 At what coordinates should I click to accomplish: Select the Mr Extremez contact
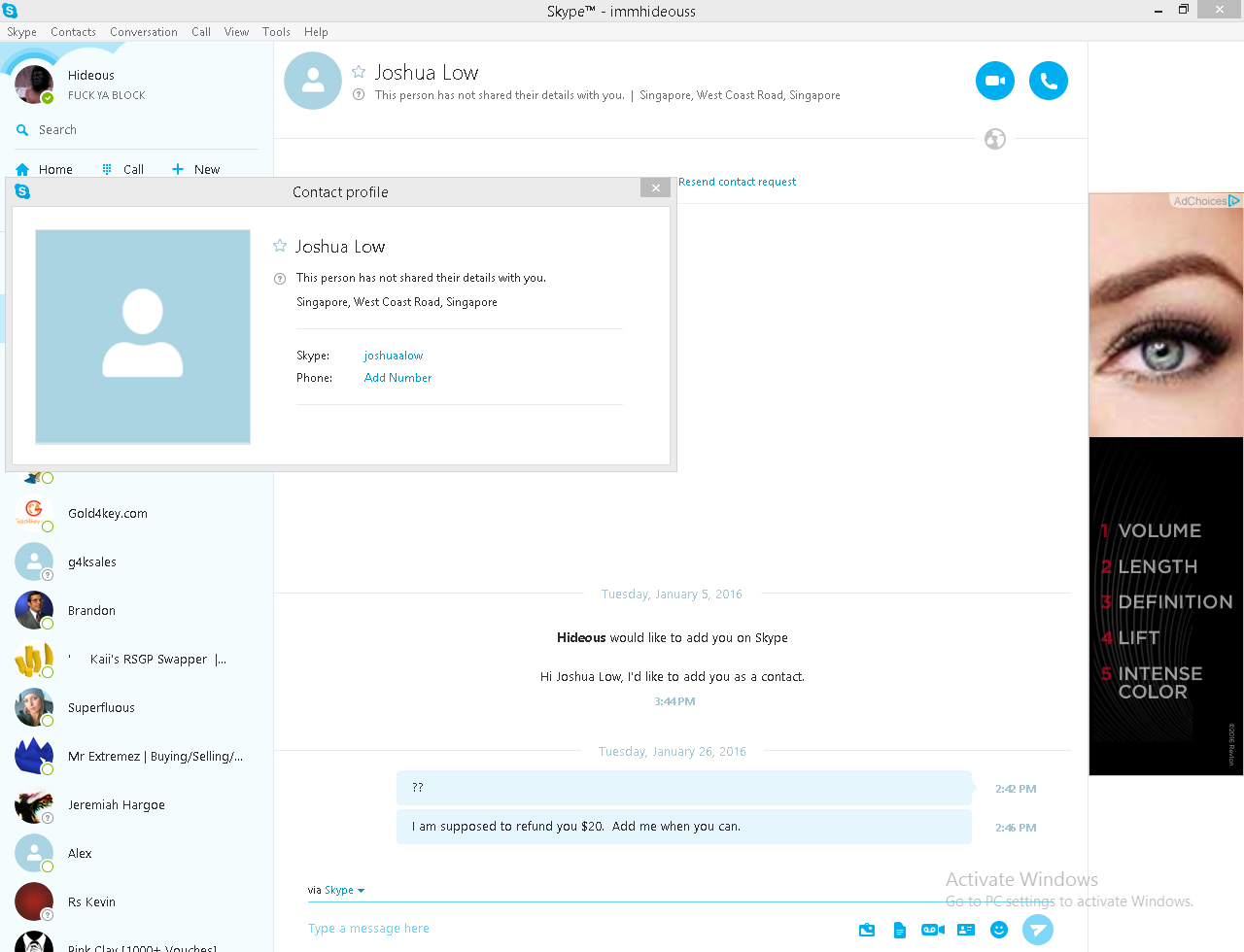point(136,757)
